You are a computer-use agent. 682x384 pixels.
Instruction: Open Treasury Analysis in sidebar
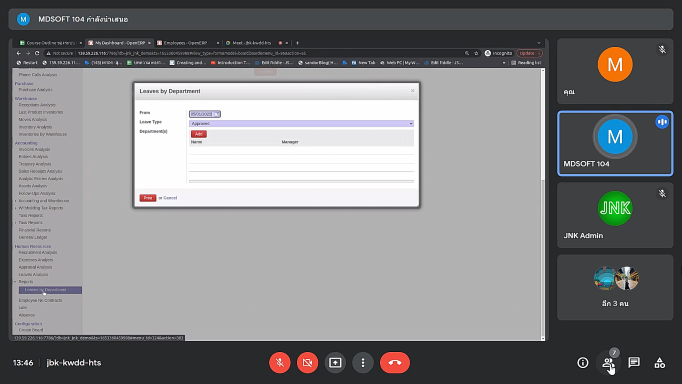coord(35,164)
